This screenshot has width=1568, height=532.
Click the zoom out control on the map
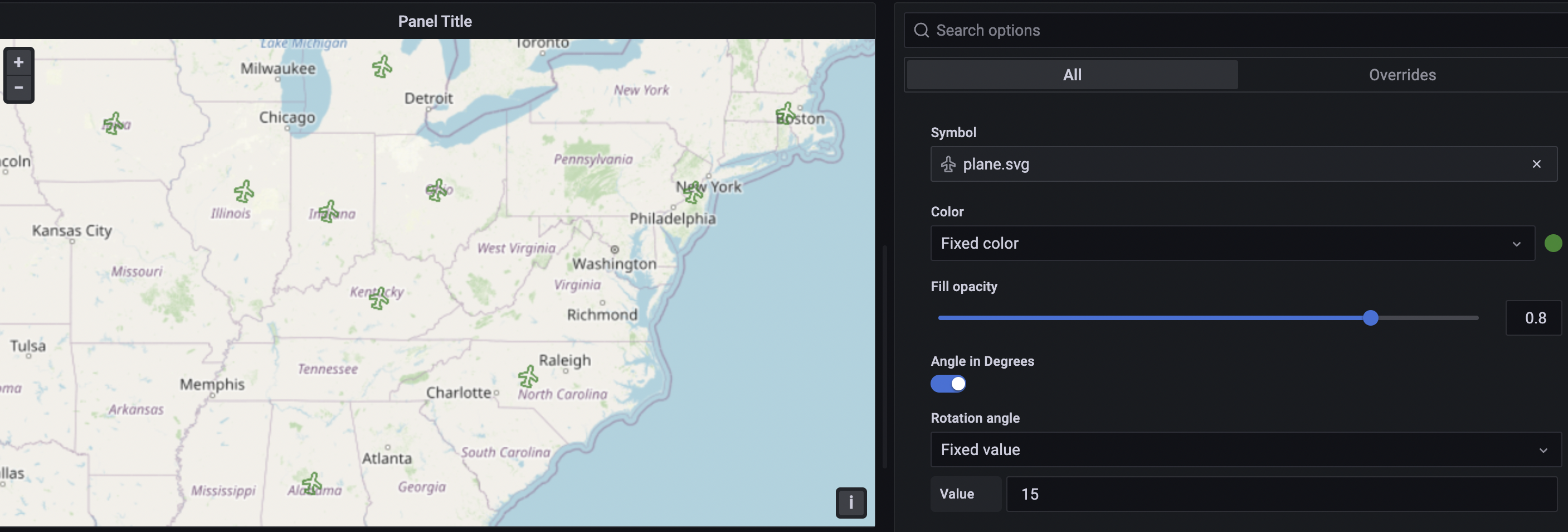coord(18,87)
